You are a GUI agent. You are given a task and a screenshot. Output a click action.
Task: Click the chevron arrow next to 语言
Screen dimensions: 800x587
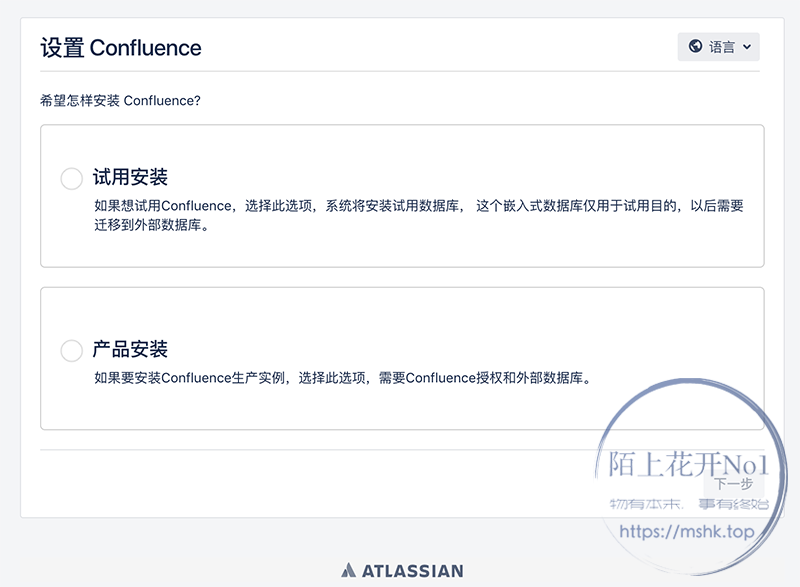(747, 47)
